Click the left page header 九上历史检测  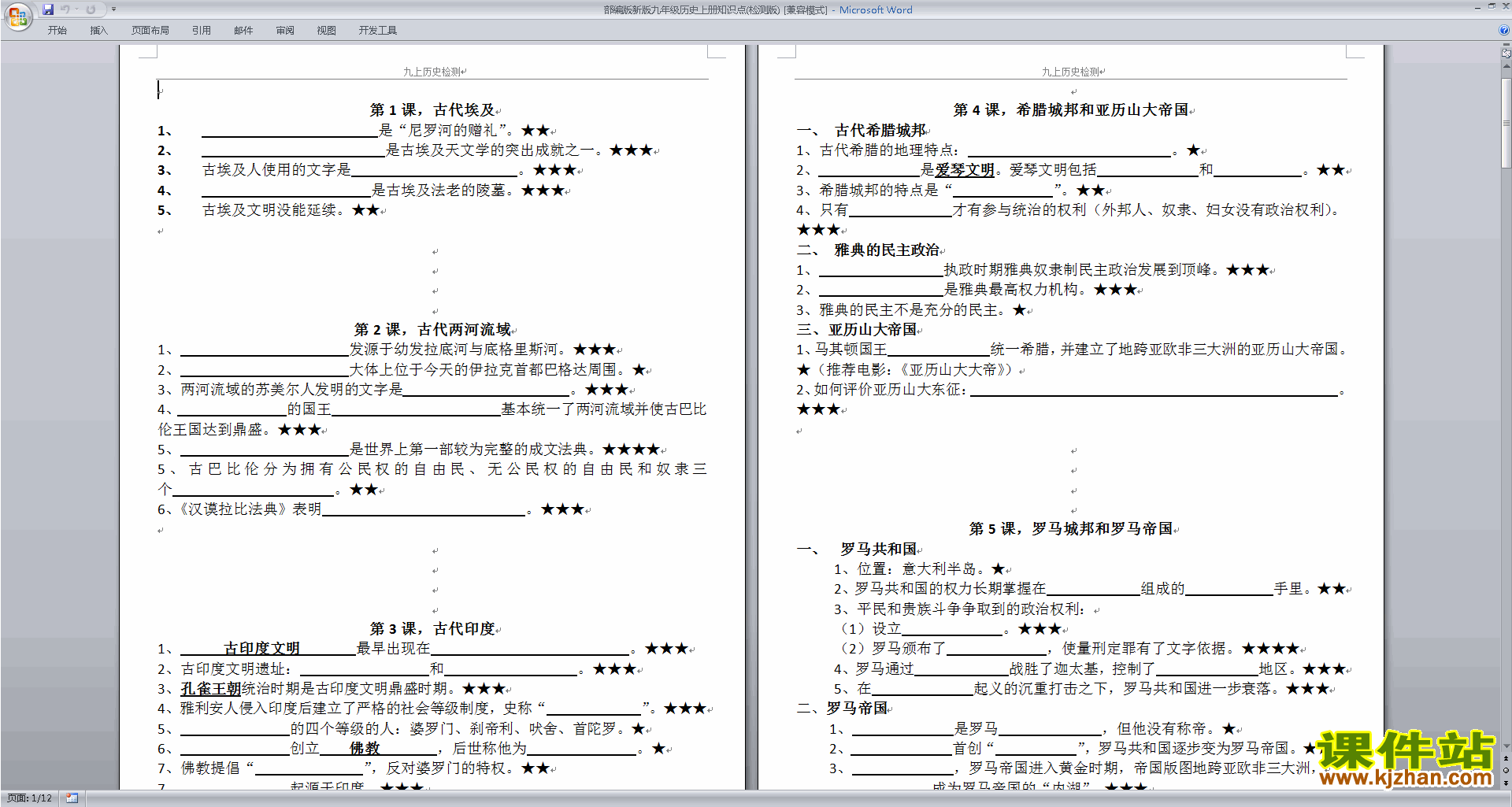tap(434, 72)
